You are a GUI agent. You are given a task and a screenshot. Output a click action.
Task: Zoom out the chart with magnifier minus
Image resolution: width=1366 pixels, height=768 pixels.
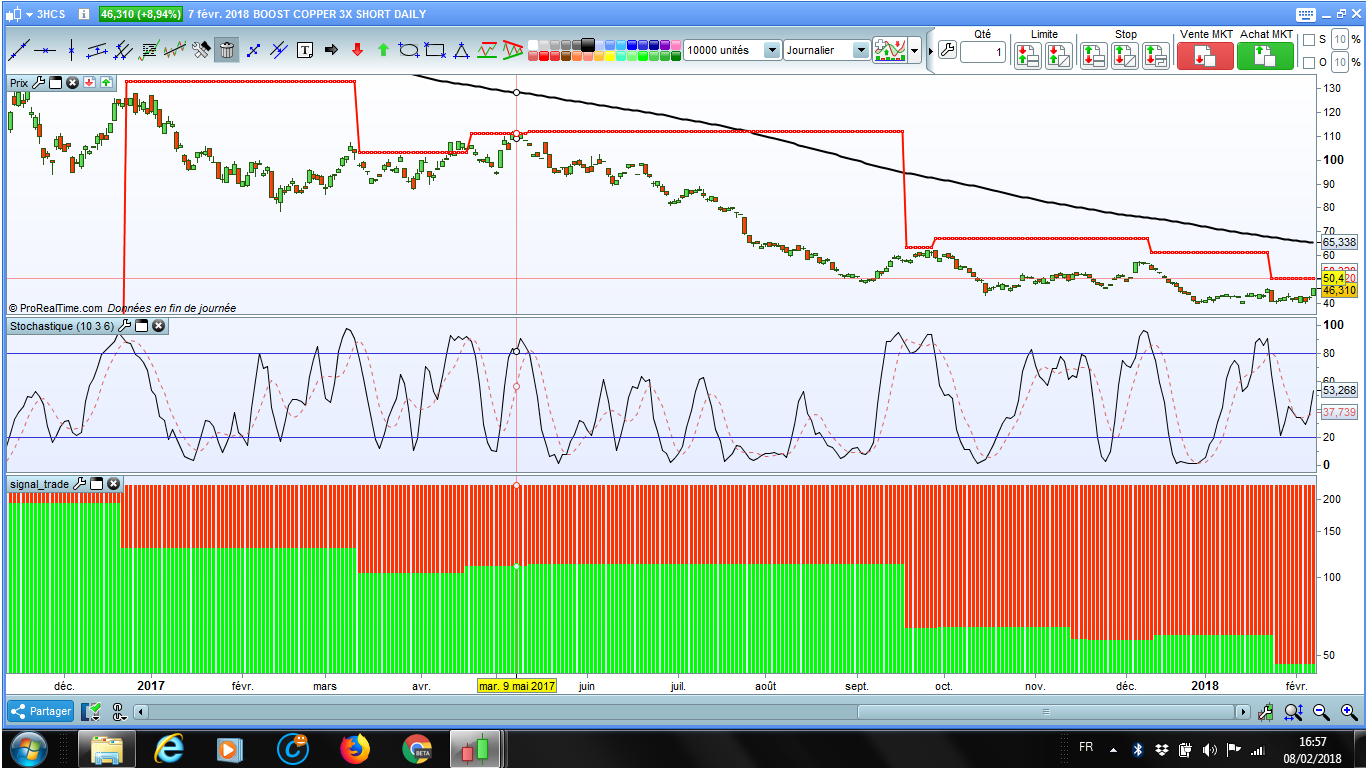1321,712
